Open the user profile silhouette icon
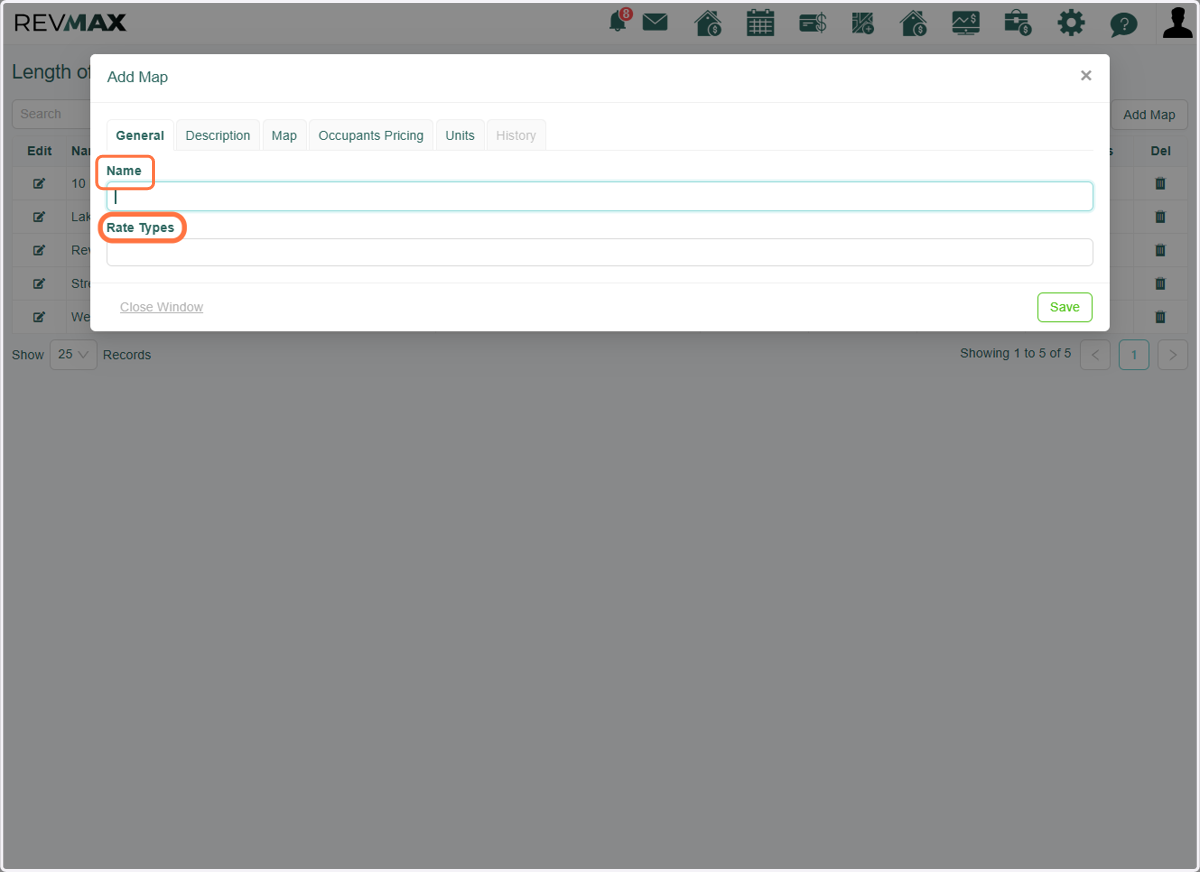 click(x=1178, y=22)
